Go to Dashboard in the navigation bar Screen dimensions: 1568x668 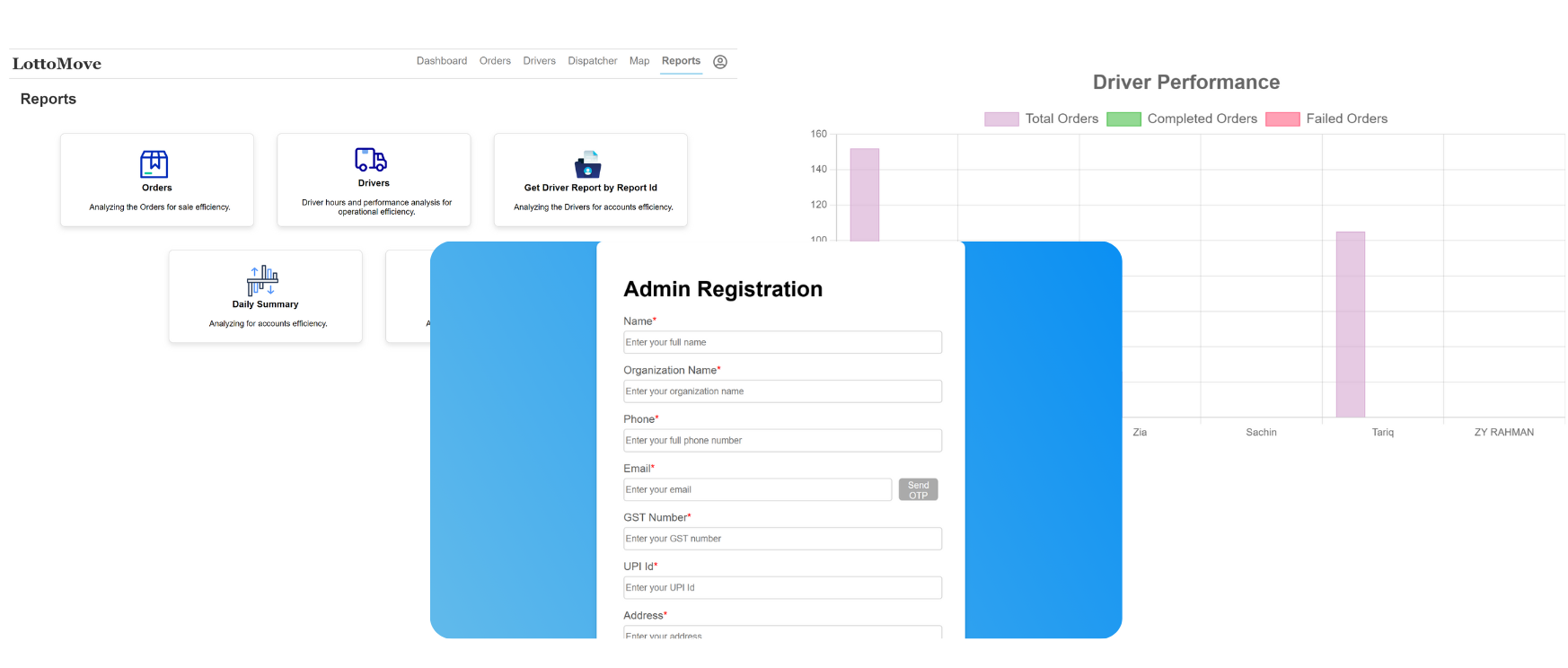[442, 61]
